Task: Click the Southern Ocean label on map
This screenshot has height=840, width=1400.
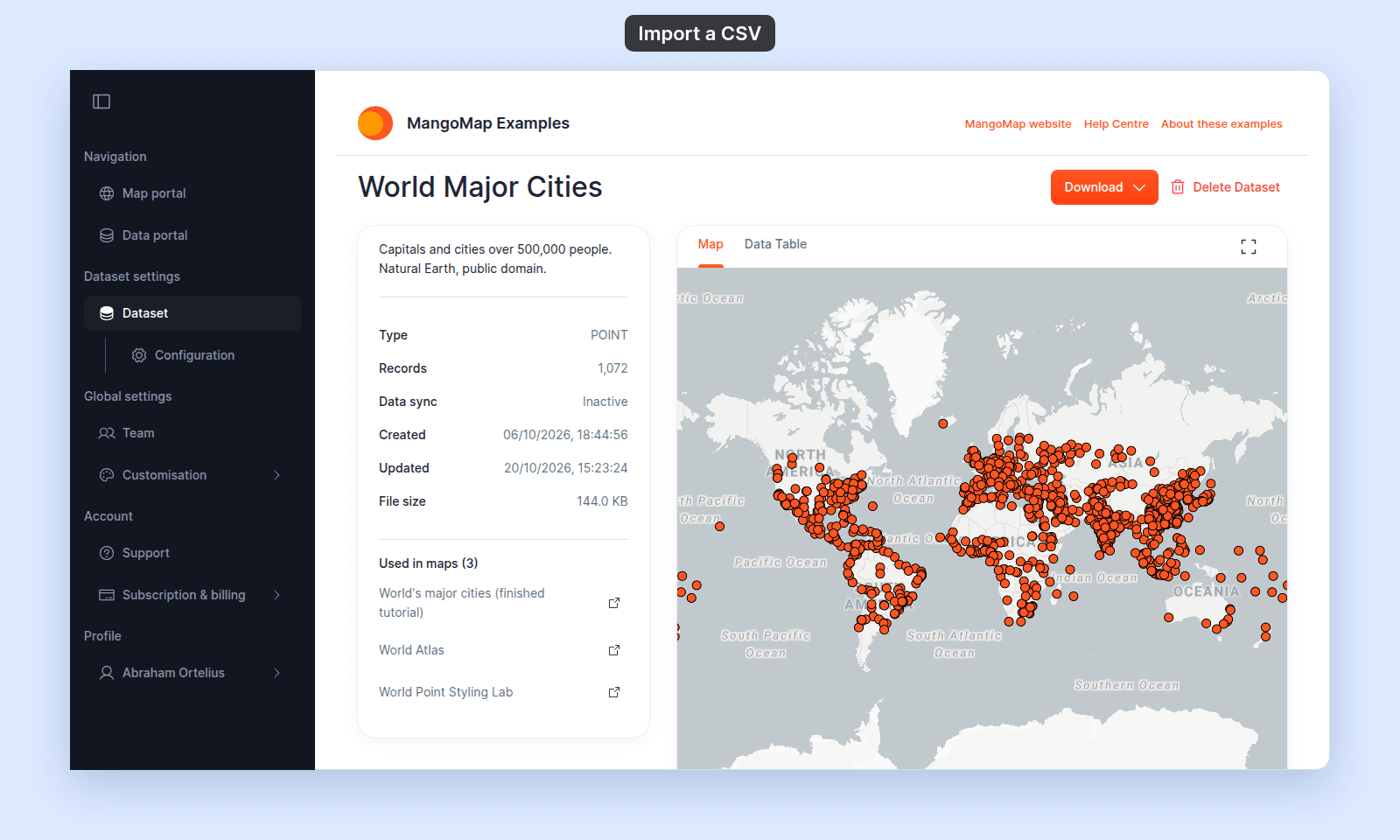Action: [x=1127, y=685]
